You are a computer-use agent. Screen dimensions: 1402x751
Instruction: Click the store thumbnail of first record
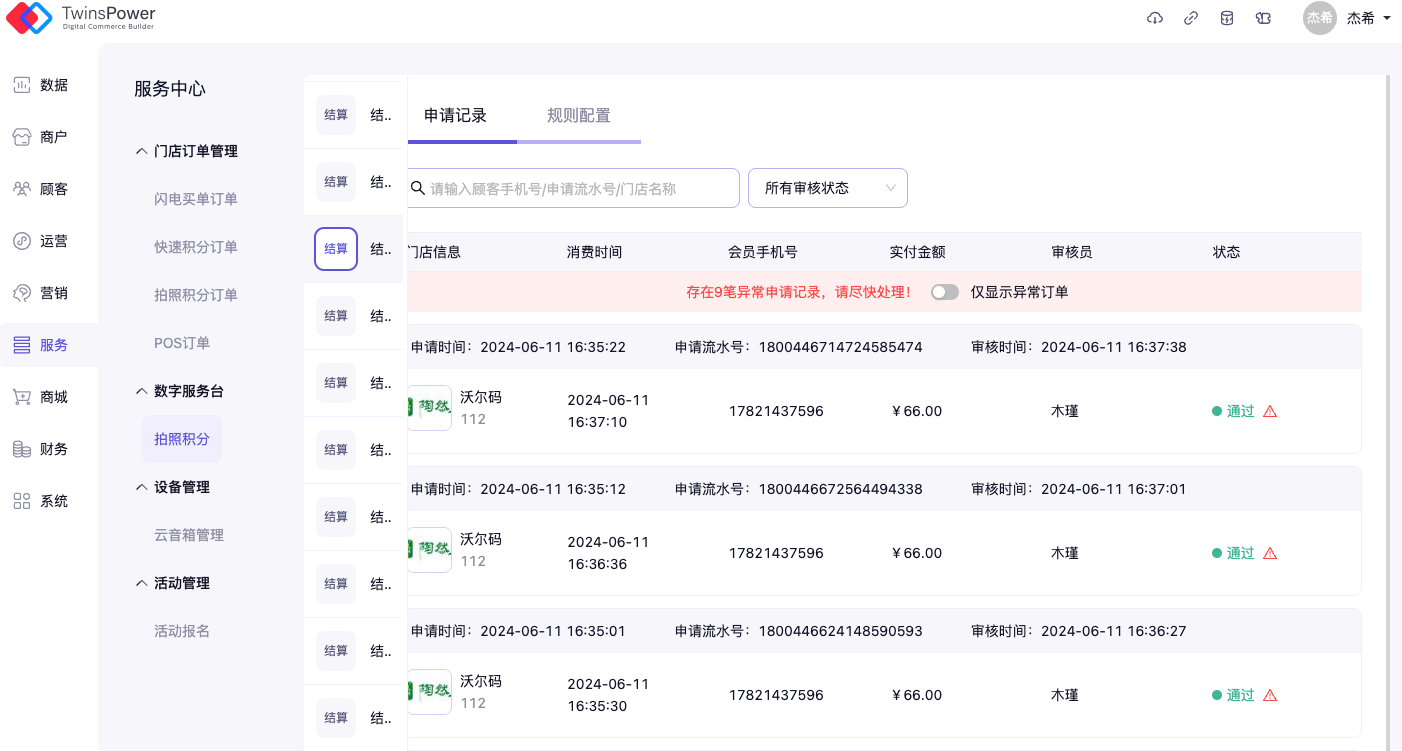point(430,408)
